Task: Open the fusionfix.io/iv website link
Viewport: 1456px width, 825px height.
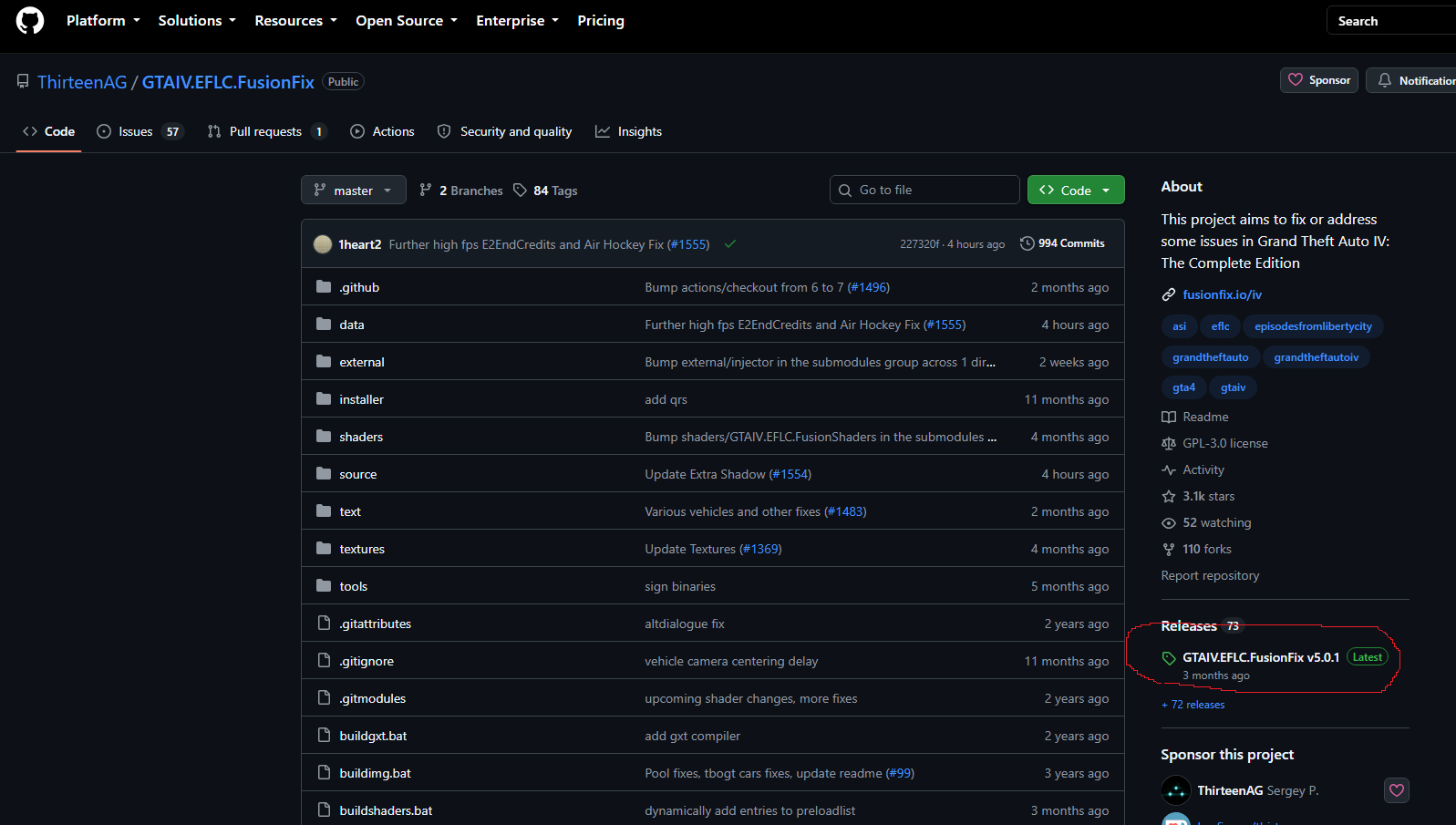Action: [x=1222, y=294]
